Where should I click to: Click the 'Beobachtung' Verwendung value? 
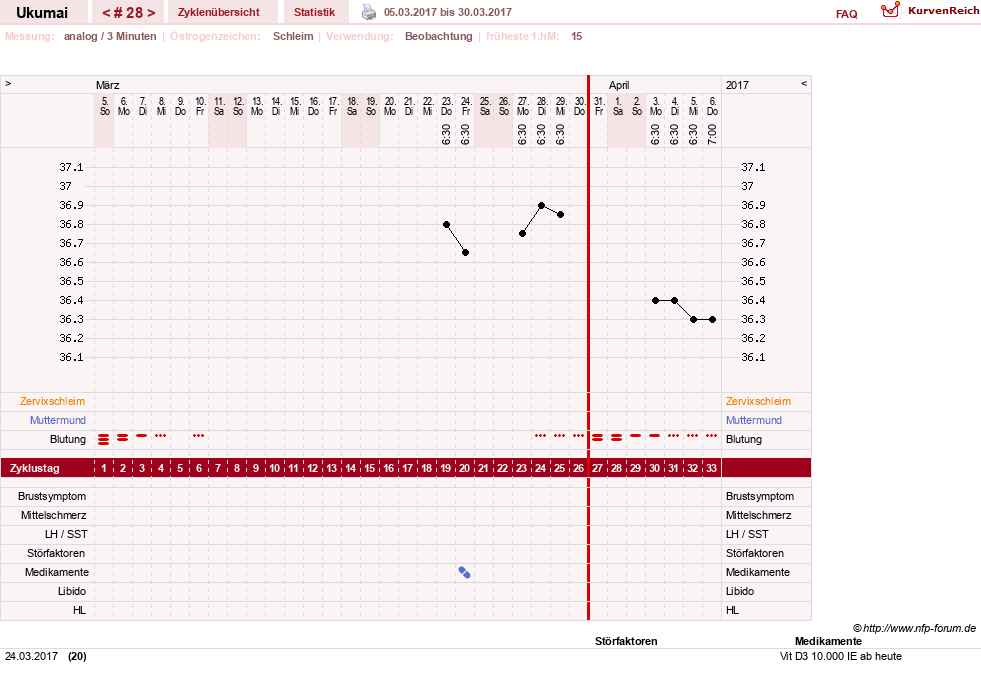[439, 36]
